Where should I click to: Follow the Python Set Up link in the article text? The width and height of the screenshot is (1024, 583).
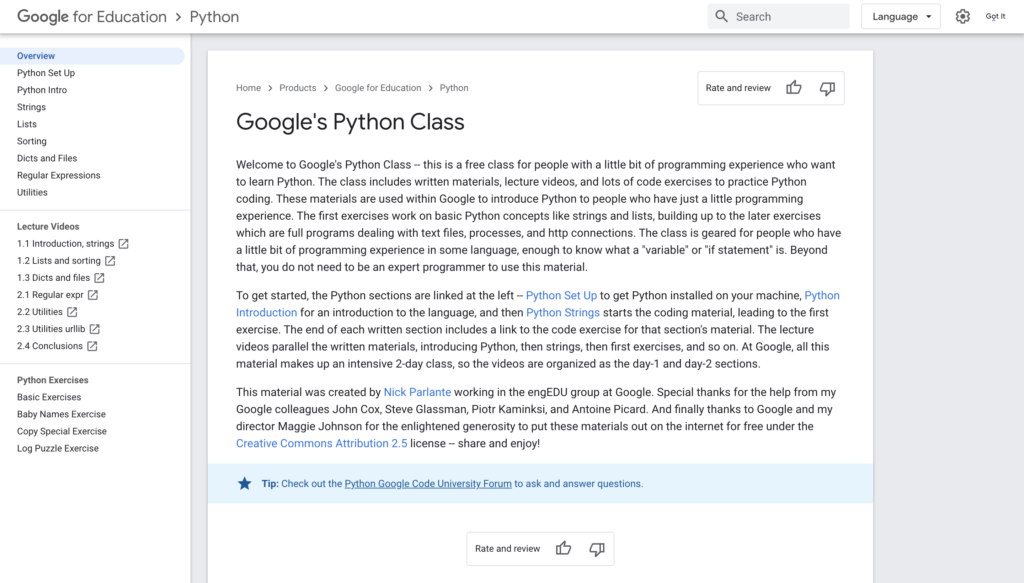pyautogui.click(x=562, y=295)
